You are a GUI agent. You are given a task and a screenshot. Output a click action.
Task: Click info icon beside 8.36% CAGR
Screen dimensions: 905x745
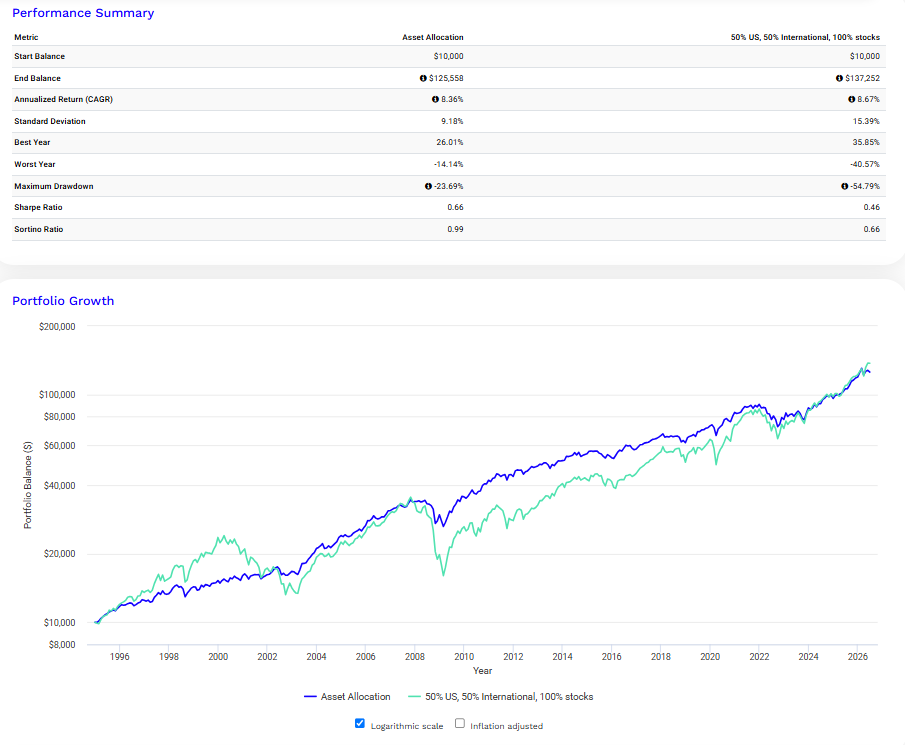[435, 99]
